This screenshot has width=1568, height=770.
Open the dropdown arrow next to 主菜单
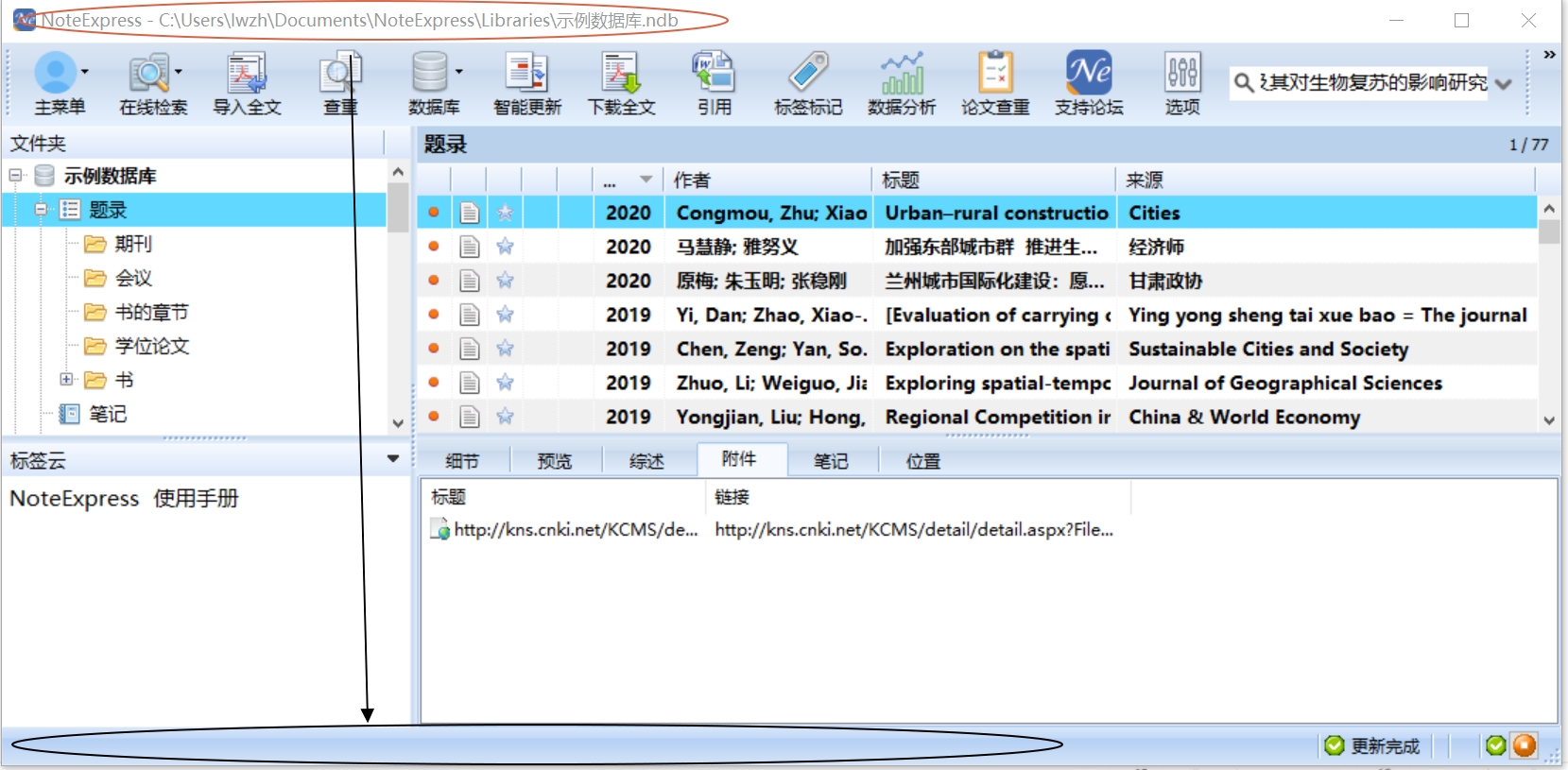tap(85, 72)
